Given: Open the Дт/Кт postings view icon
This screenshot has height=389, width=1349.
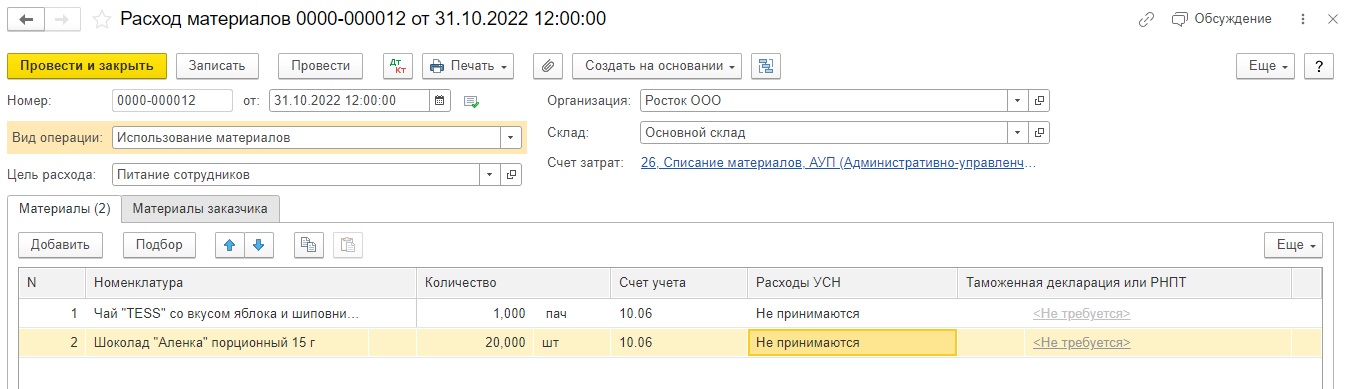Looking at the screenshot, I should tap(398, 66).
